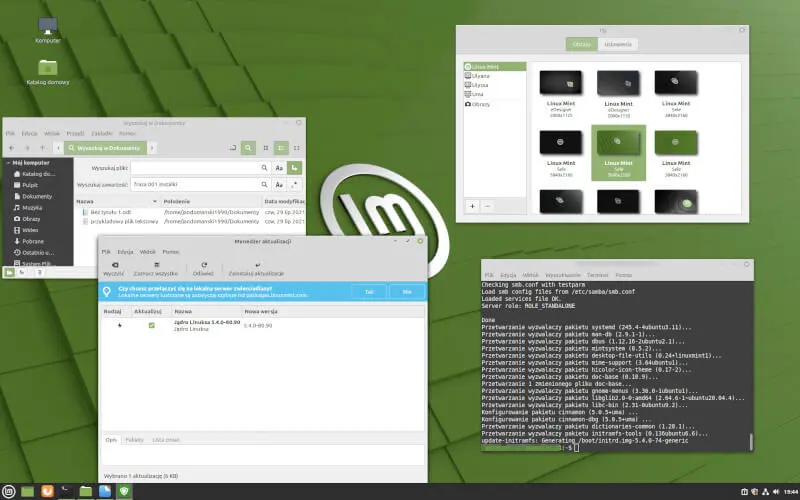Toggle the green search button in file manager toolbar

pos(248,148)
